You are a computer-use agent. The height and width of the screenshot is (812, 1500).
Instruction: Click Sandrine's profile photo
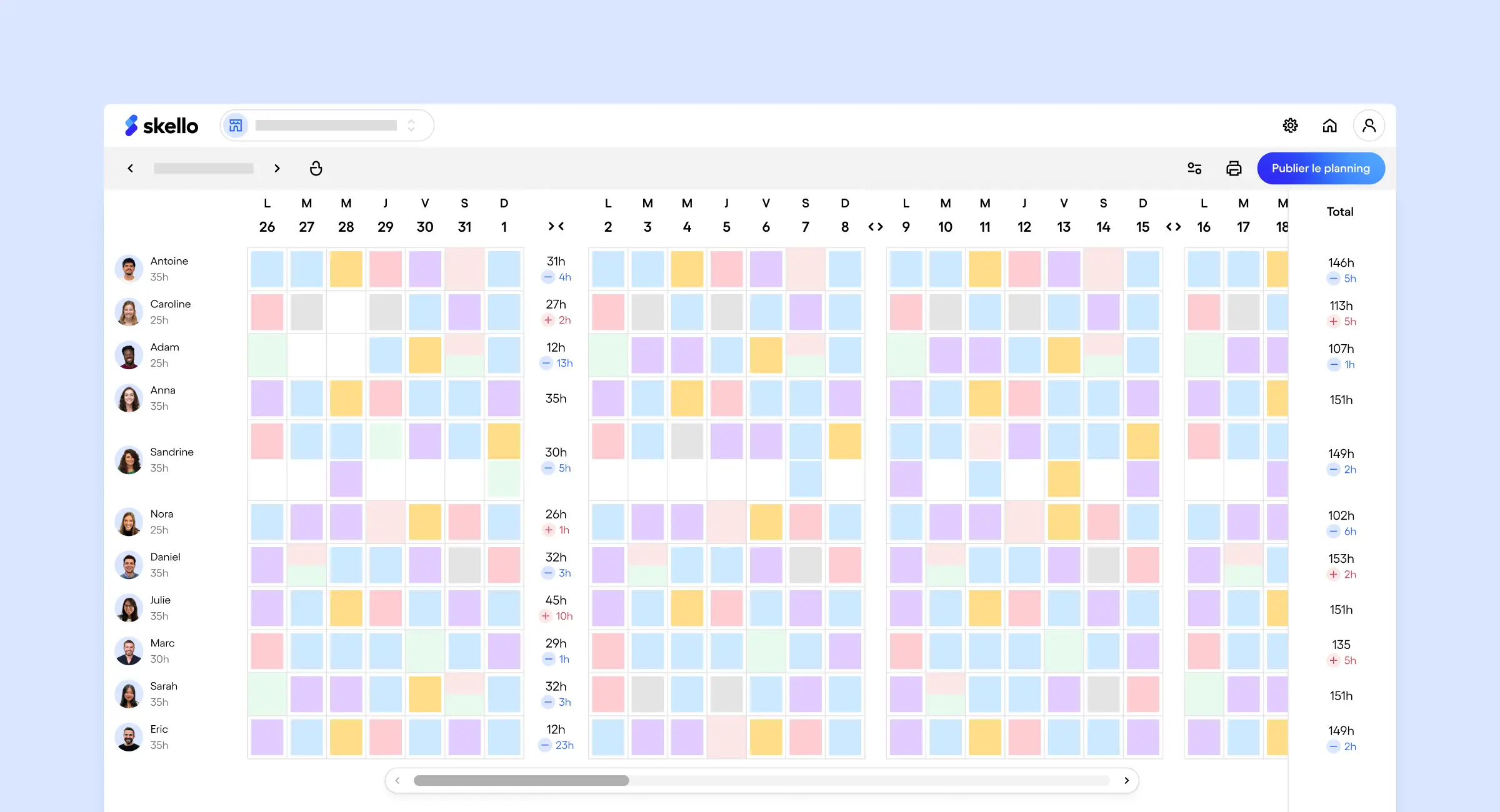tap(129, 460)
